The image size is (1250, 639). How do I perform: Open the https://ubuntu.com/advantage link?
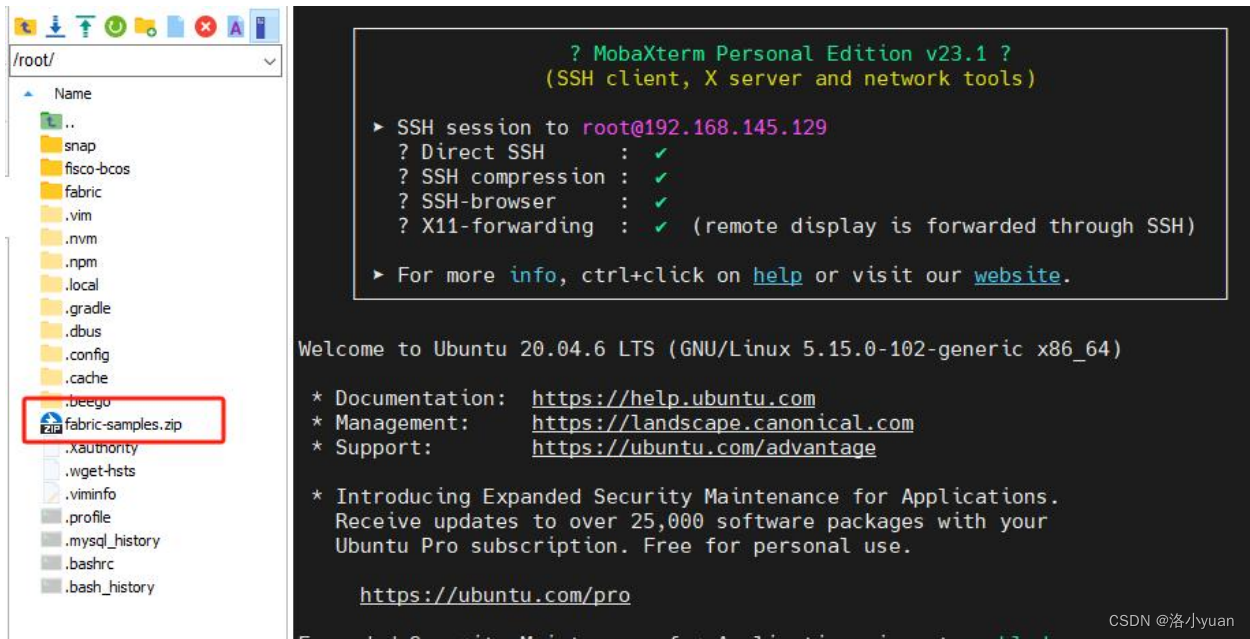click(704, 447)
